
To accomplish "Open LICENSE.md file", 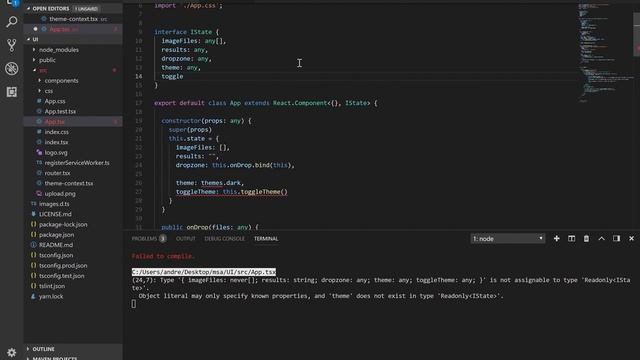I will [55, 214].
